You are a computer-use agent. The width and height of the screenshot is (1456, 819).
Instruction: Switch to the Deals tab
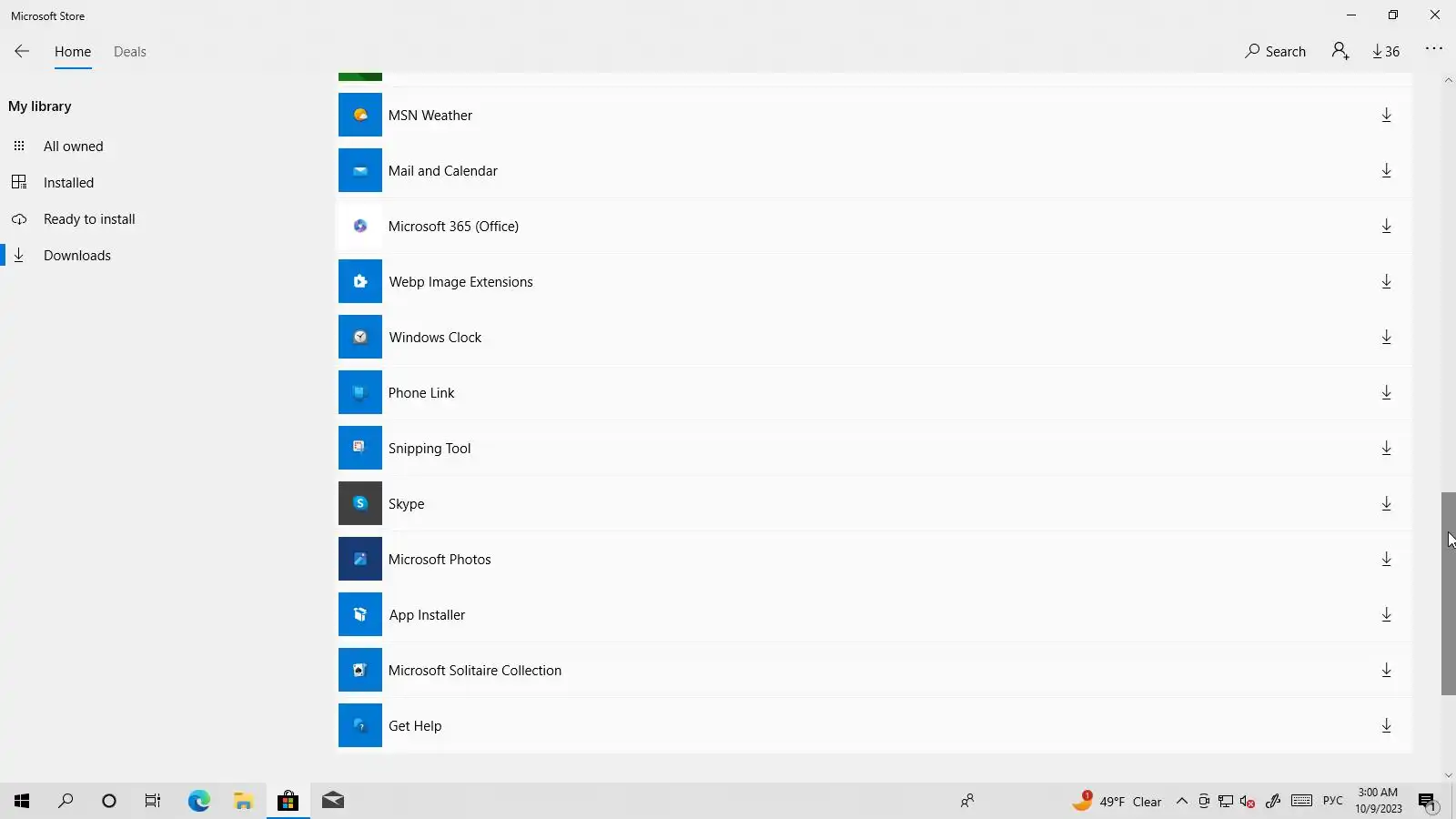(130, 52)
